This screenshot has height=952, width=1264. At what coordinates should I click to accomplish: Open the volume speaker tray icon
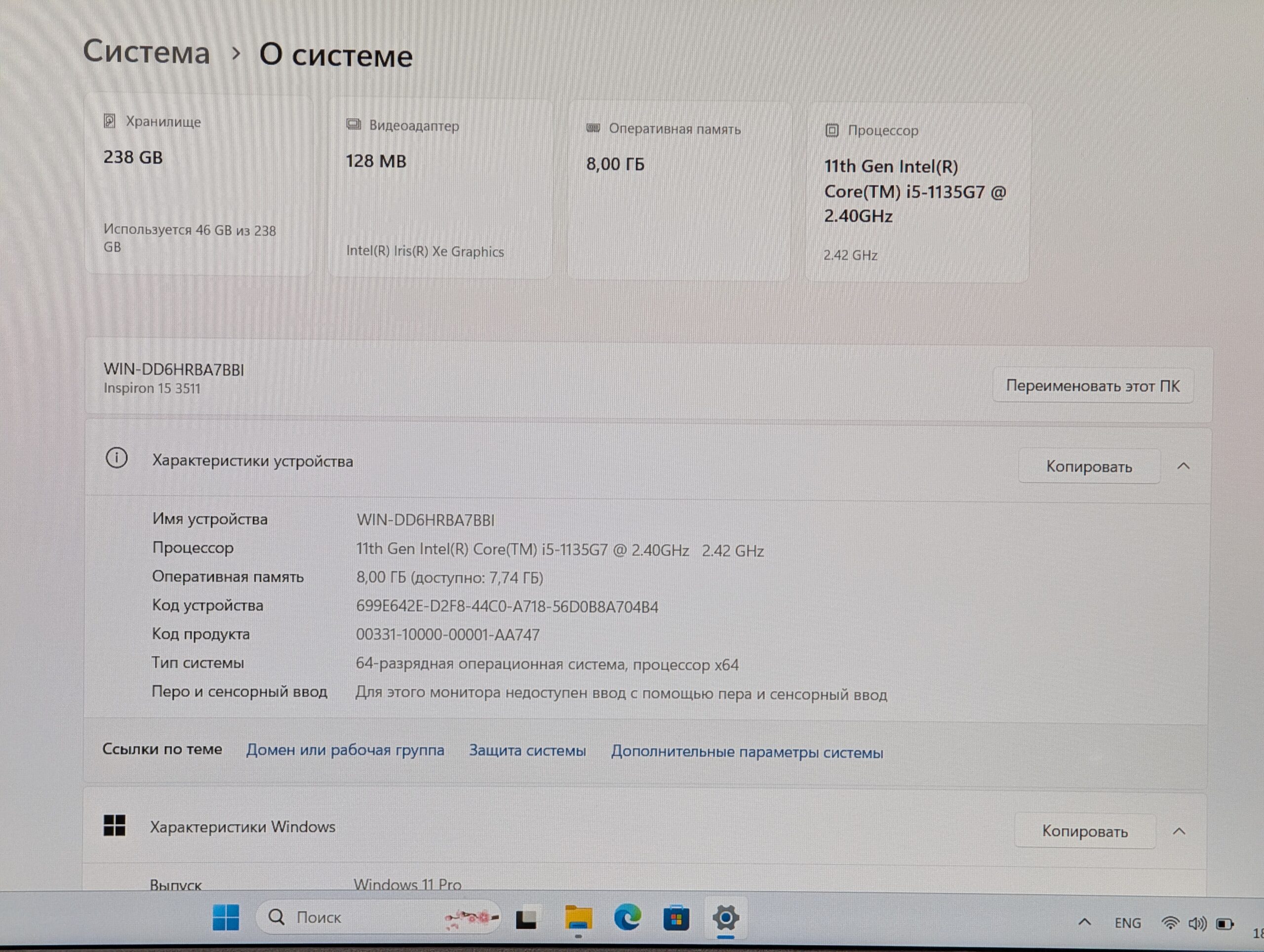coord(1197,923)
